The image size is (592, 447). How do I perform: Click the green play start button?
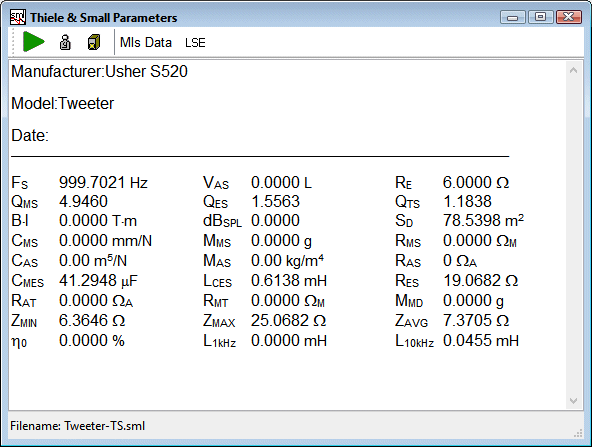[34, 42]
